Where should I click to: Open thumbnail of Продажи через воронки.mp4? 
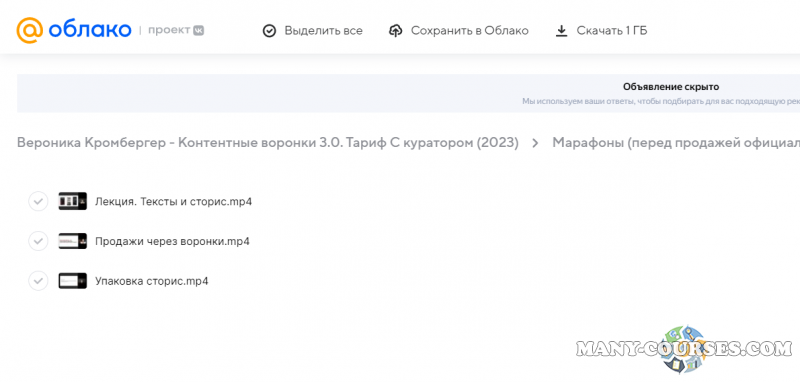click(x=72, y=241)
